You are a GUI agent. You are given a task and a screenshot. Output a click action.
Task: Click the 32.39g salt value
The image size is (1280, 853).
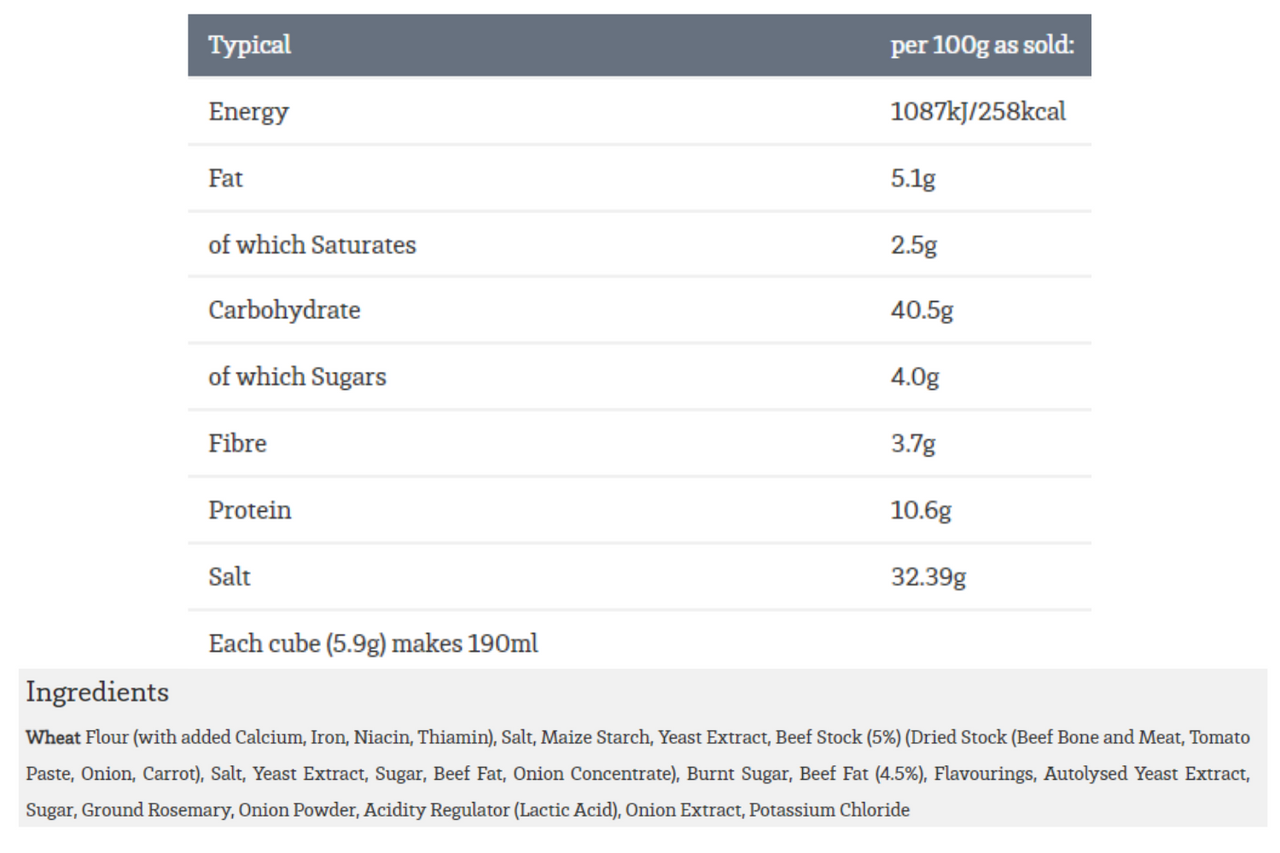click(928, 577)
